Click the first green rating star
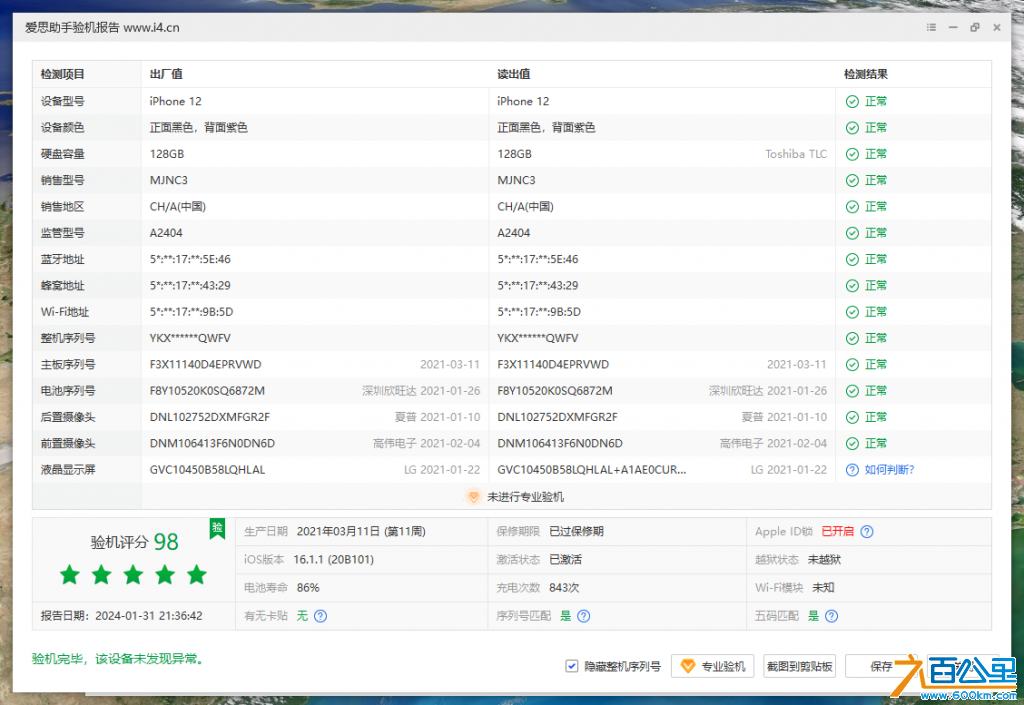 click(x=70, y=575)
